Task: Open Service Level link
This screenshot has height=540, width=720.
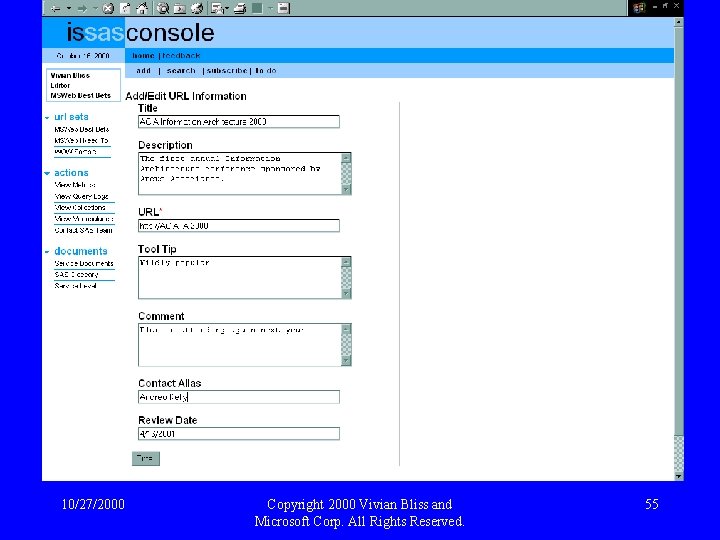Action: (75, 286)
